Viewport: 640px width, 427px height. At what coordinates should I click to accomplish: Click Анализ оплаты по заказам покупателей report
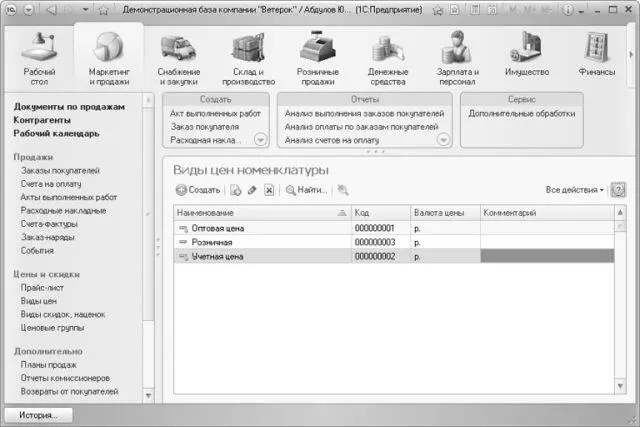[x=361, y=127]
